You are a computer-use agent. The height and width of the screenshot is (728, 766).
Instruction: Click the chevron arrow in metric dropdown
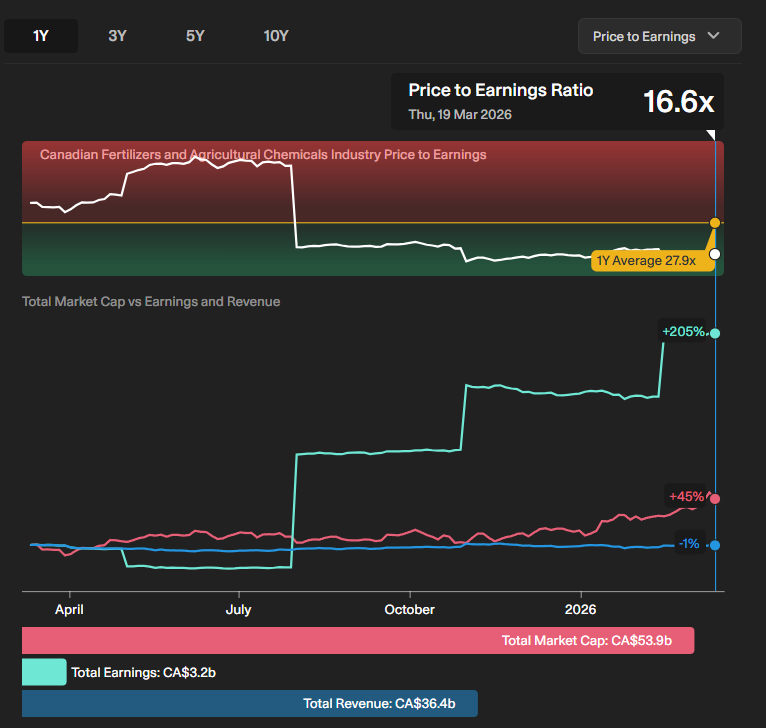[x=713, y=36]
